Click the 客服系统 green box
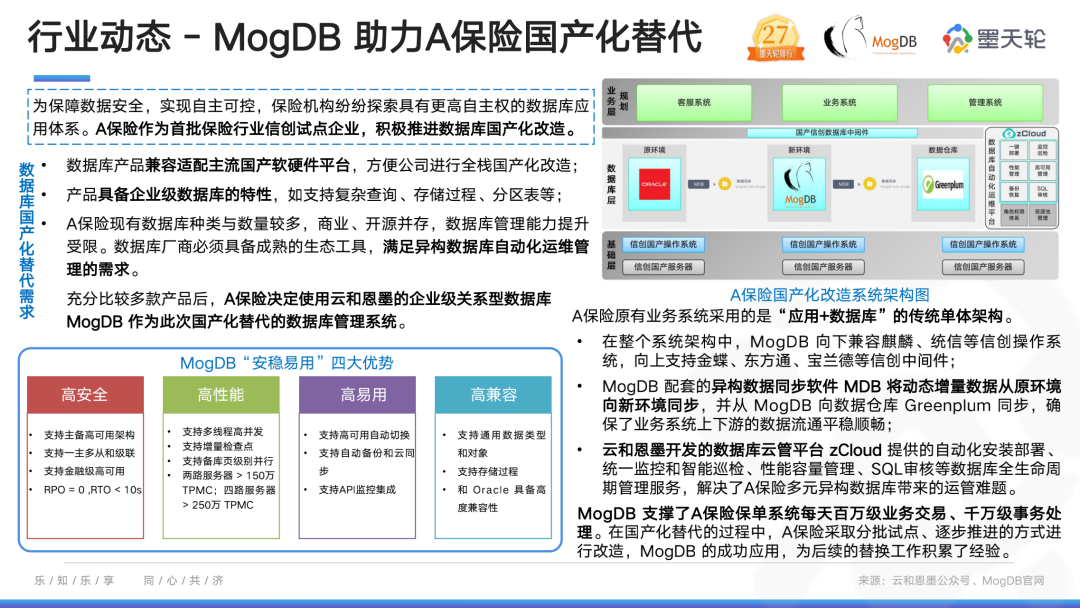 click(x=694, y=103)
